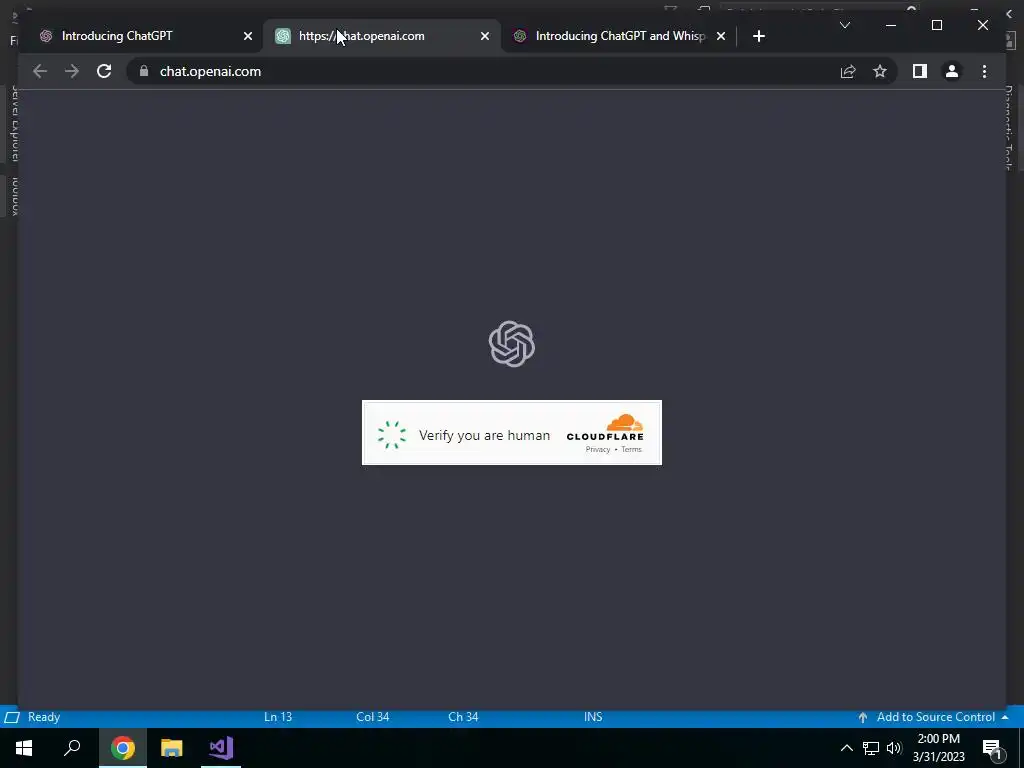Screen dimensions: 1024x768
Task: Click the Cloudflare logo
Action: (605, 428)
